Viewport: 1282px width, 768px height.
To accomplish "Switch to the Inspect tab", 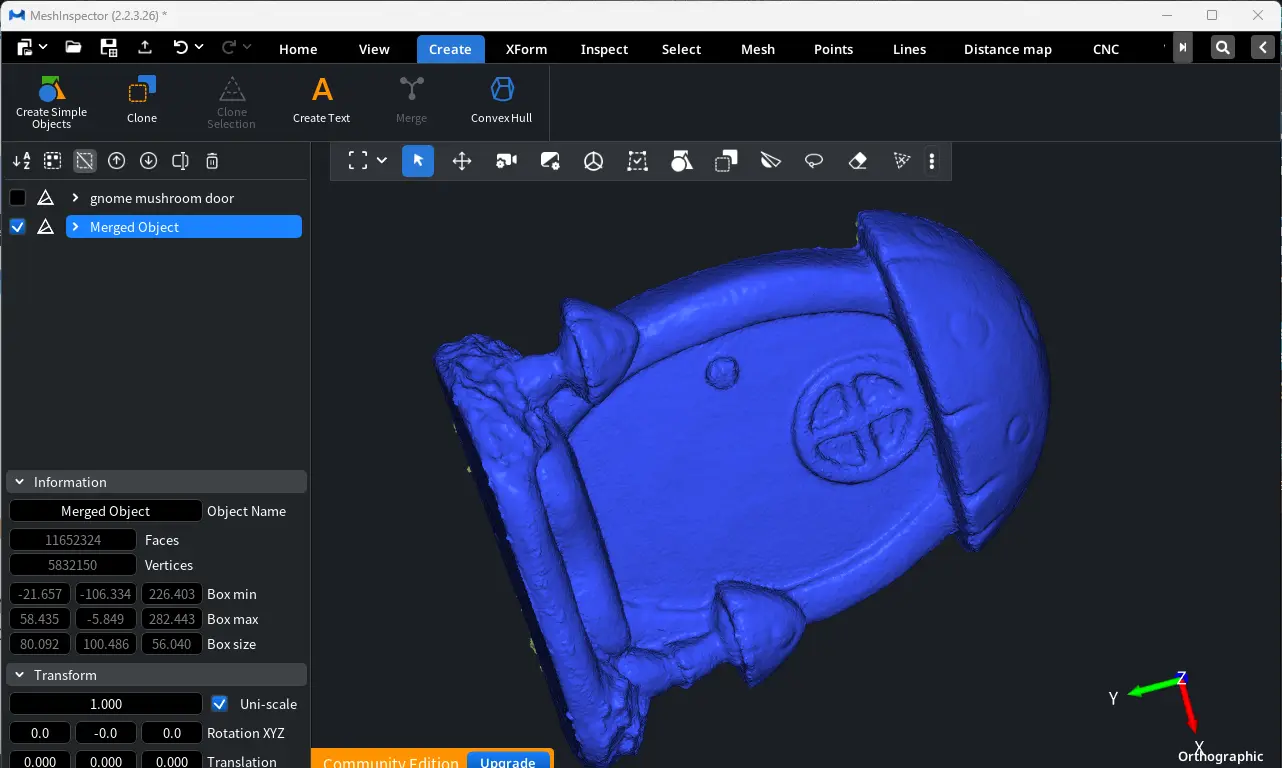I will pyautogui.click(x=605, y=49).
